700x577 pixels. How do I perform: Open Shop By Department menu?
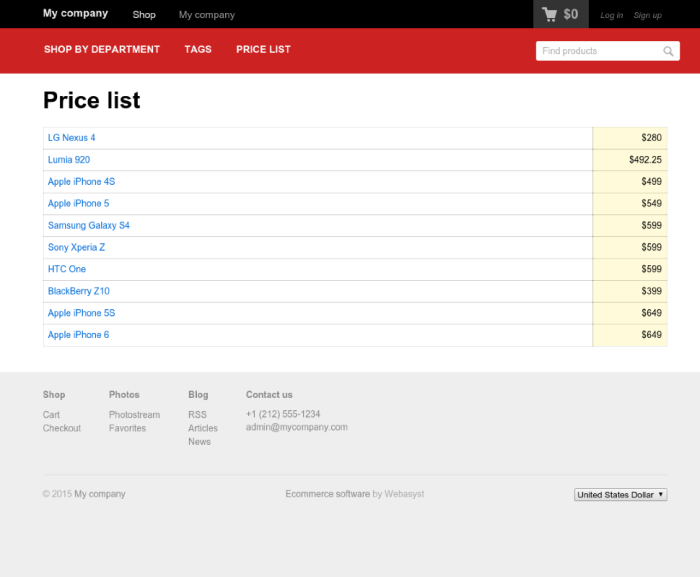click(x=102, y=49)
